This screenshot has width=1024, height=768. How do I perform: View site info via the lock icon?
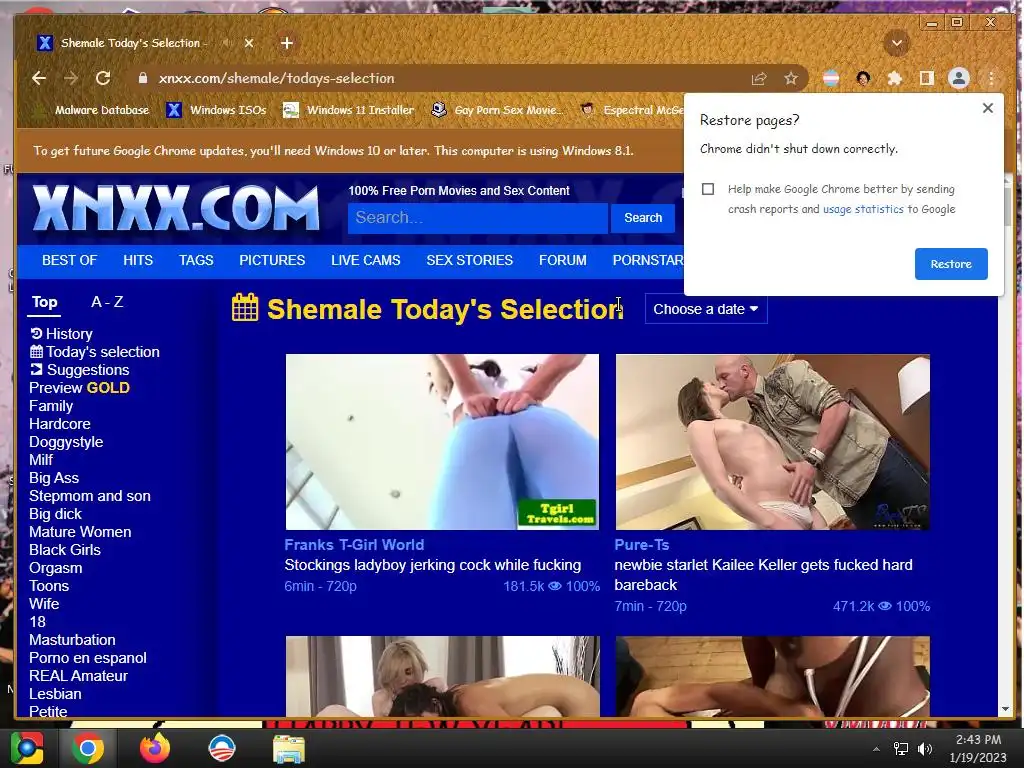pyautogui.click(x=142, y=78)
